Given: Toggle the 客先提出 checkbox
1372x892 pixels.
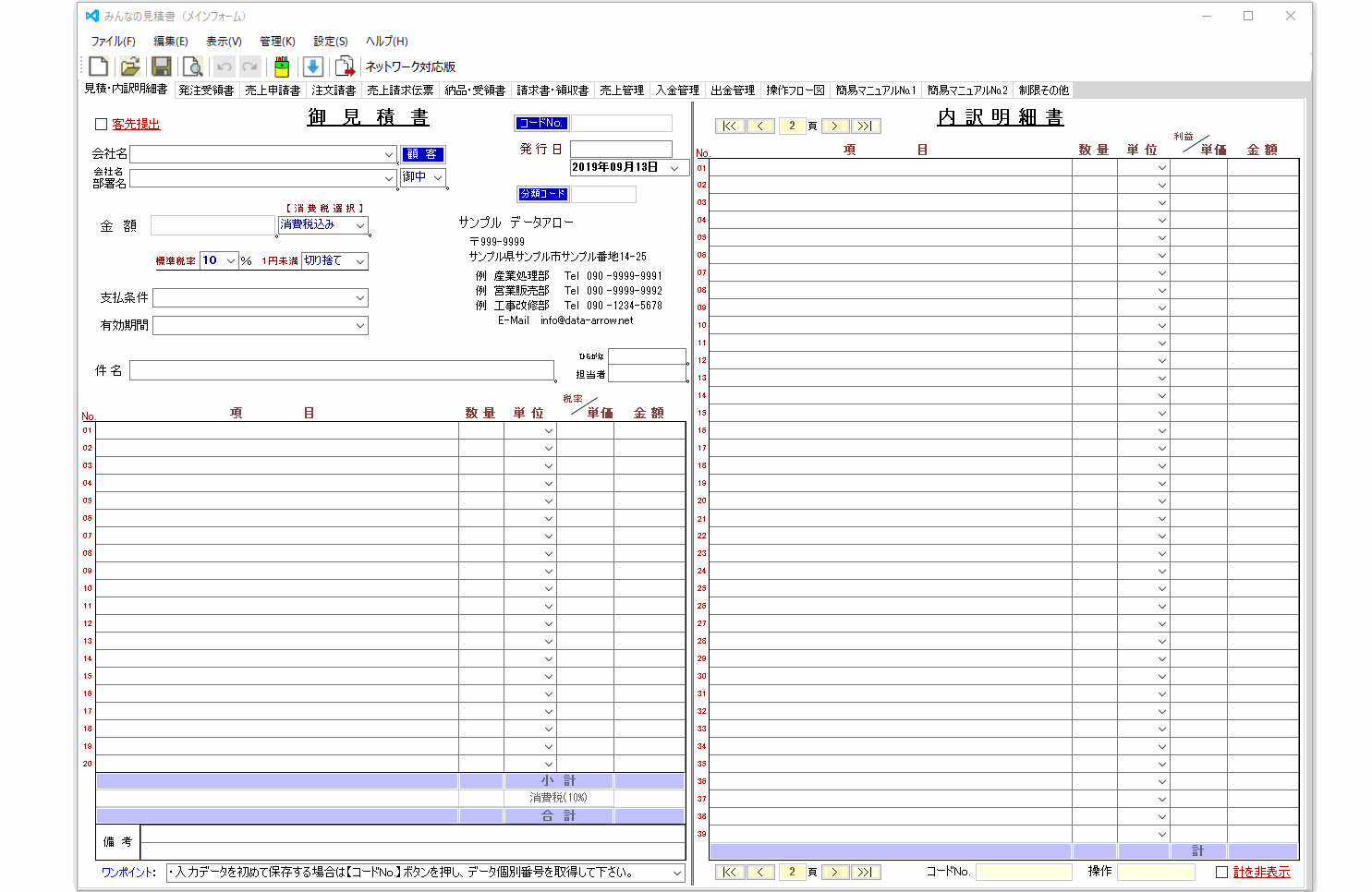Looking at the screenshot, I should point(102,124).
